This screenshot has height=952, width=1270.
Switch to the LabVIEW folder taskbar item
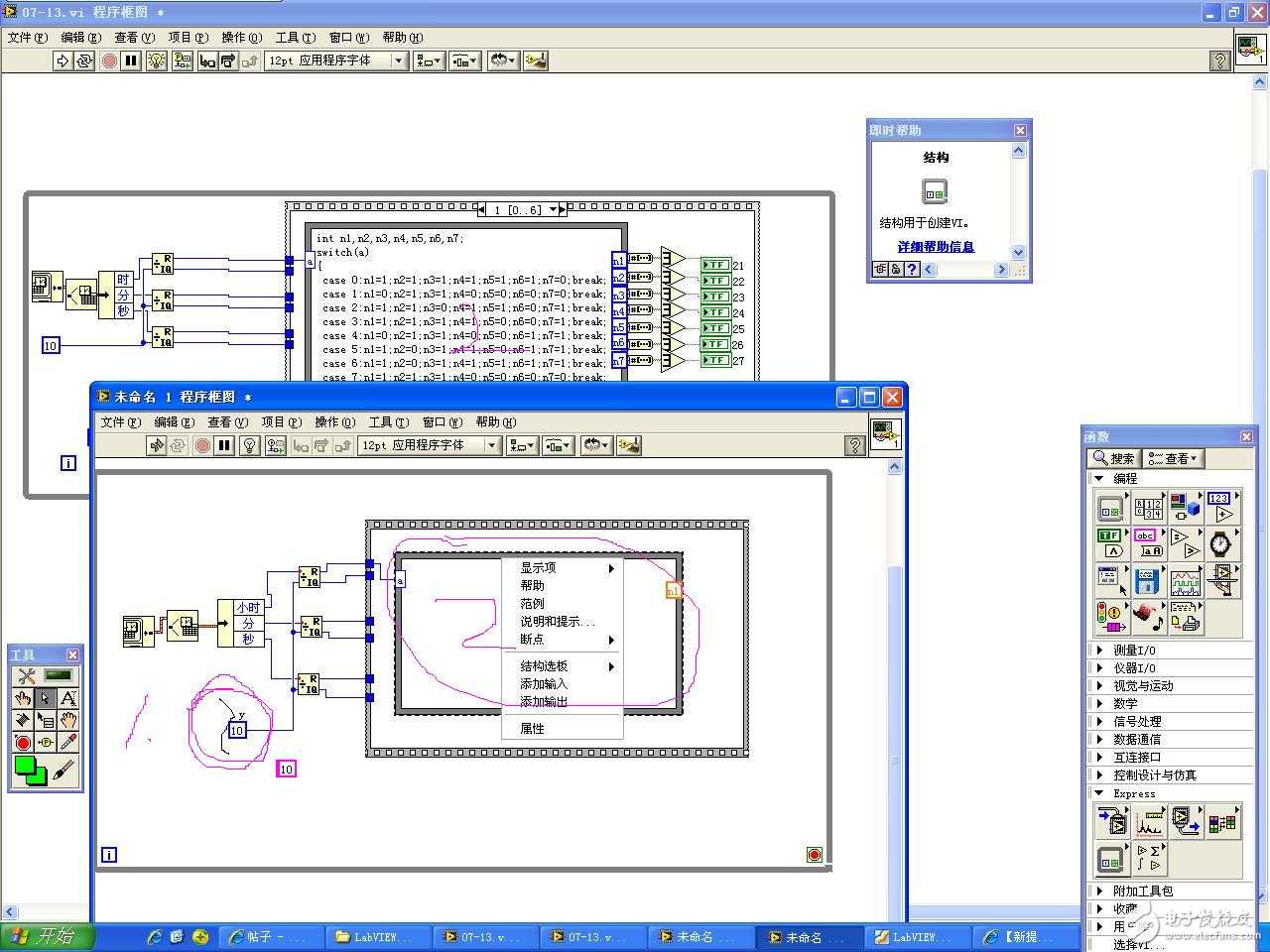pyautogui.click(x=375, y=937)
